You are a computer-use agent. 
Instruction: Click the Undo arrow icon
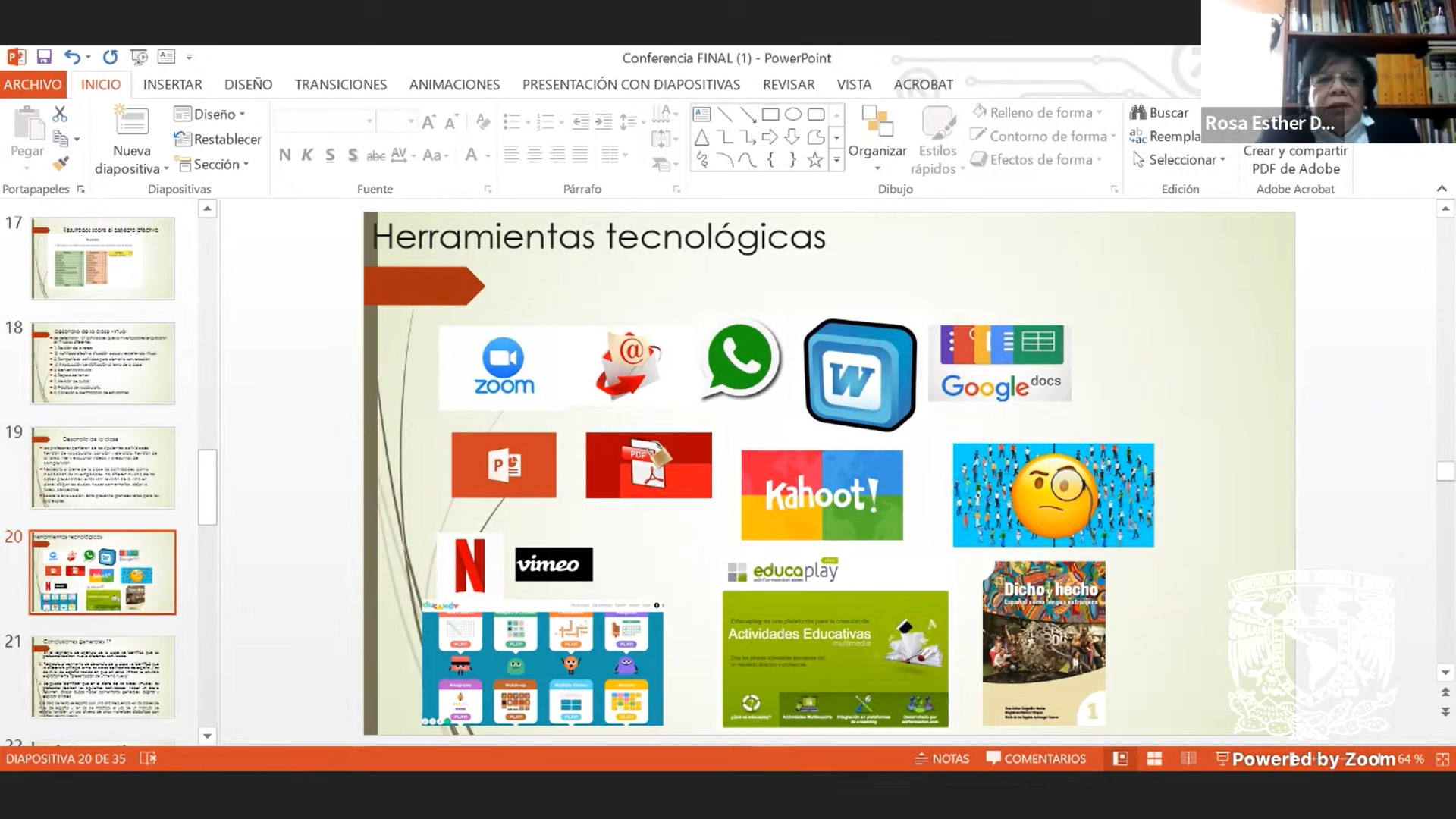(72, 57)
